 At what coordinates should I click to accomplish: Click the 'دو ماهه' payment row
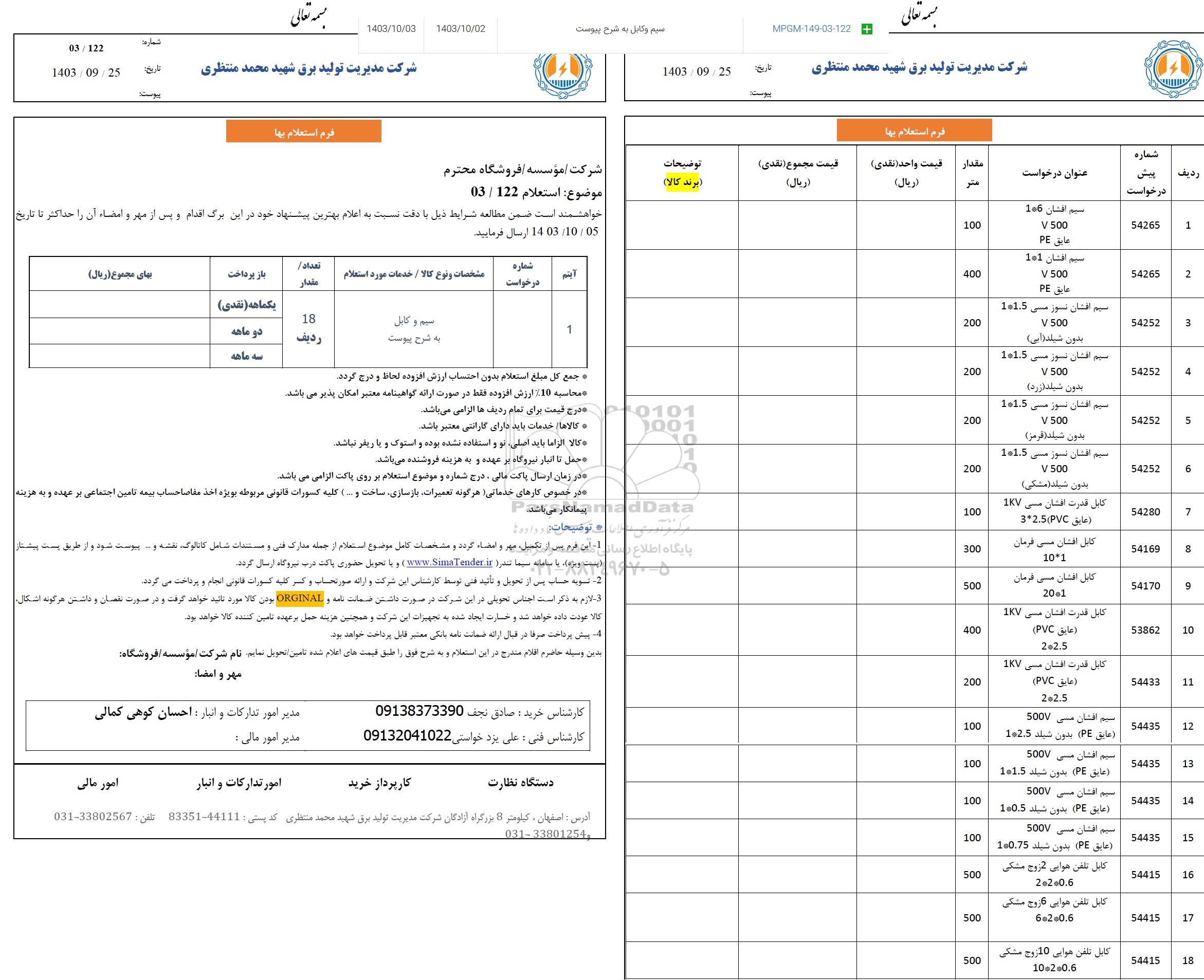(246, 331)
